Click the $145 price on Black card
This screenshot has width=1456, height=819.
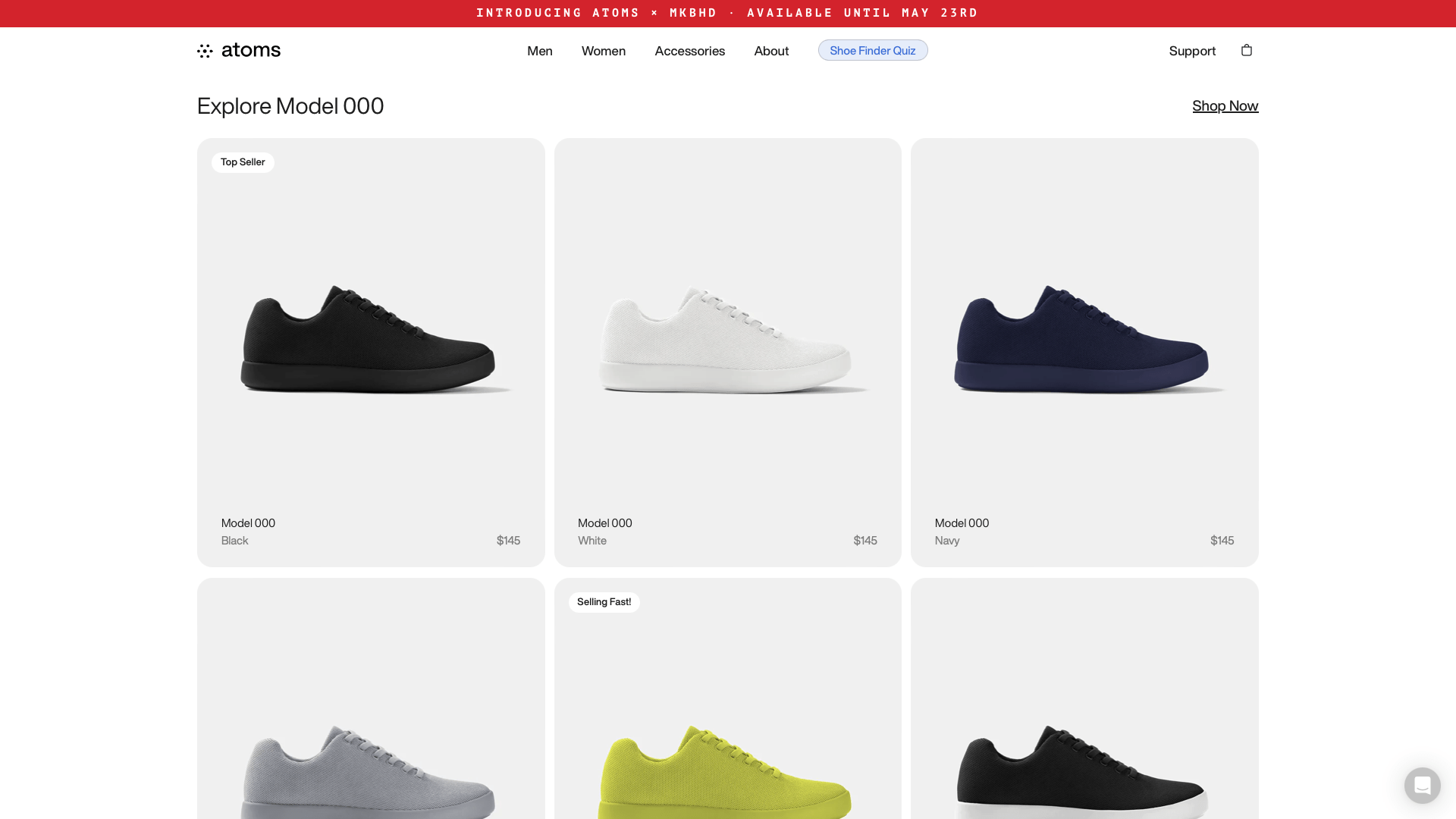508,541
